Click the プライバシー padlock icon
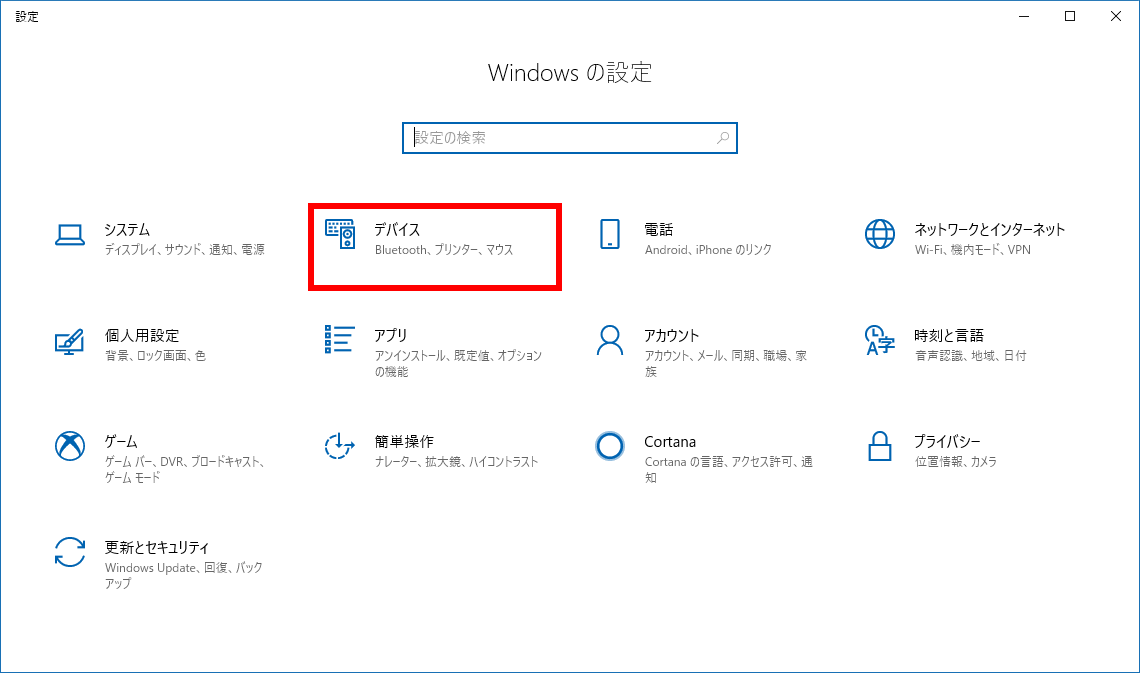Image resolution: width=1140 pixels, height=673 pixels. [880, 446]
